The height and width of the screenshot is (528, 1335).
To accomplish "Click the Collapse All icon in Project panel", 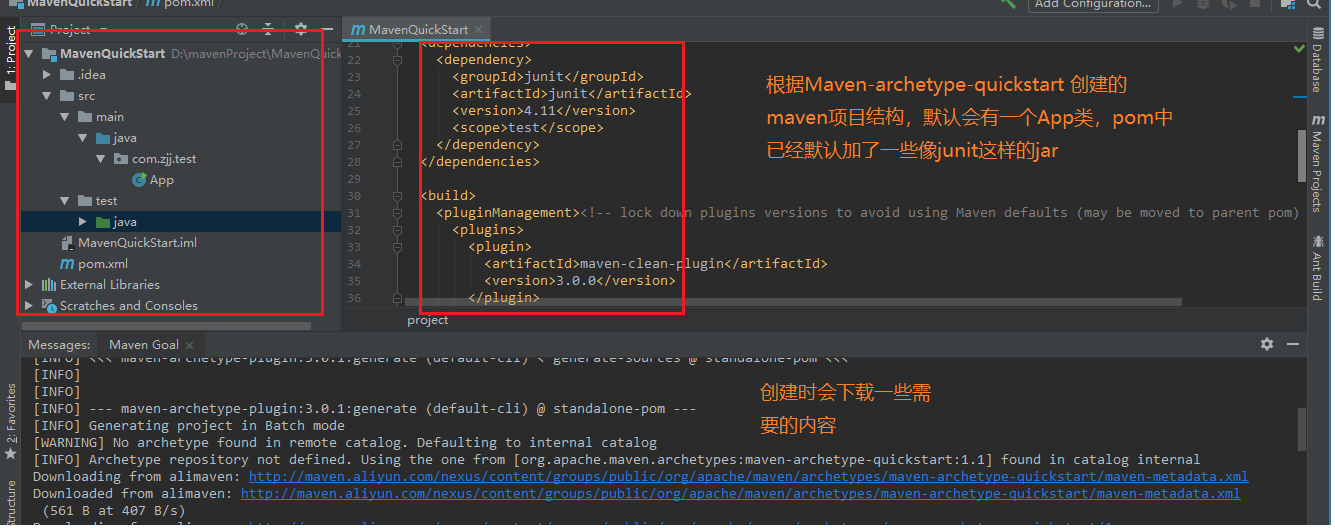I will 267,29.
